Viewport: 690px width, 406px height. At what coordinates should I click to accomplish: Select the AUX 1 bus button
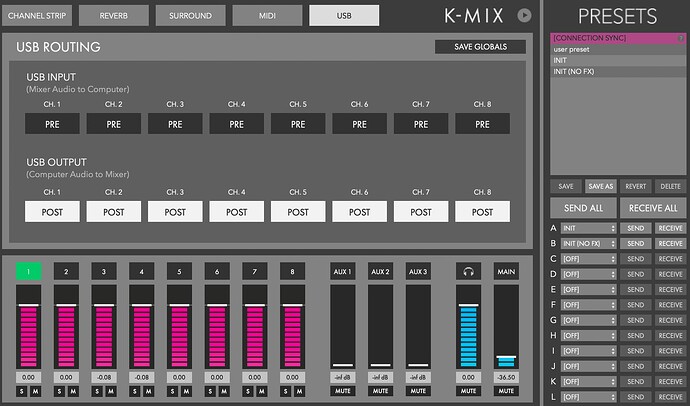[x=343, y=271]
